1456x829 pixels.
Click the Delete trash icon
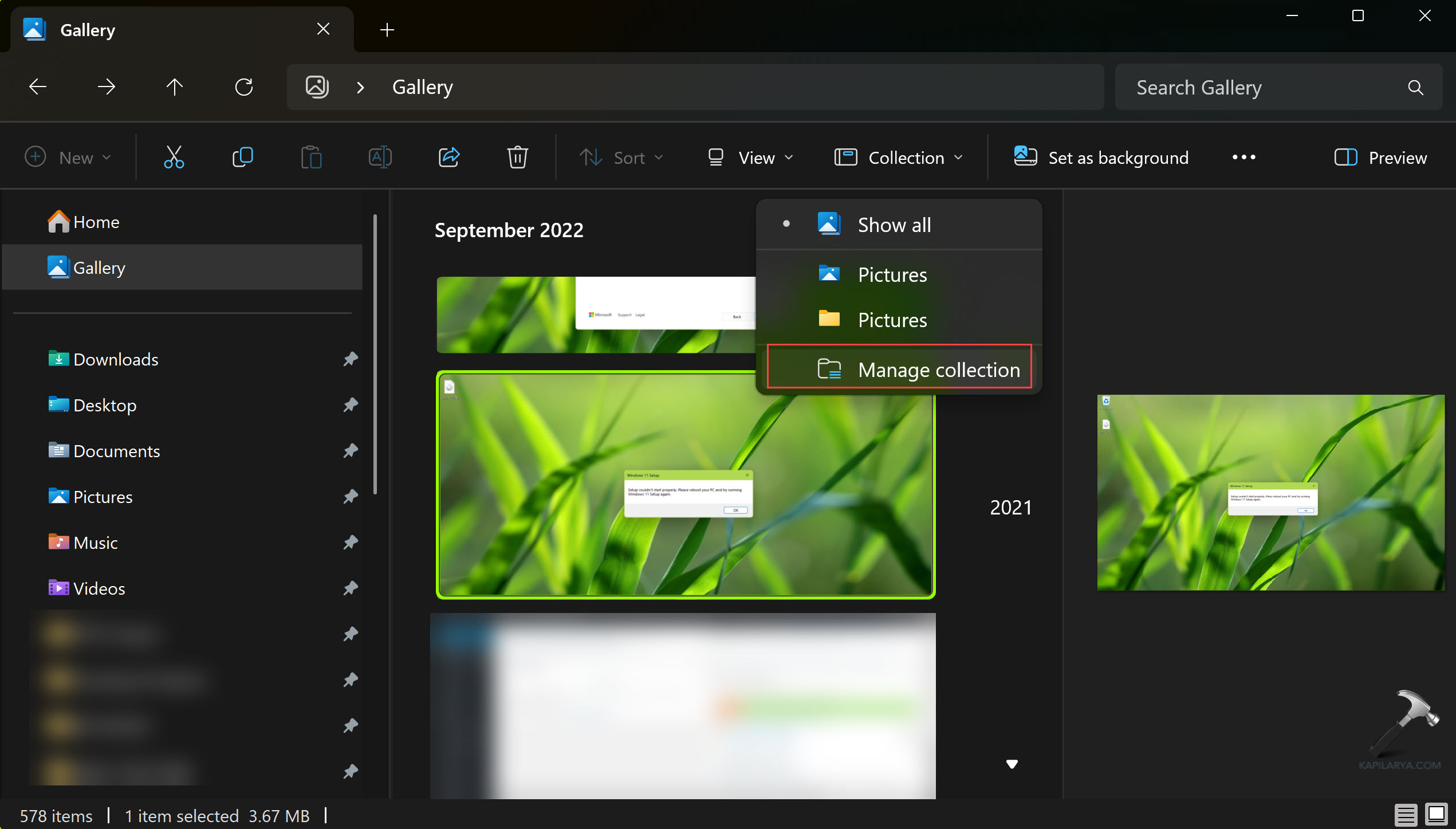click(x=517, y=157)
